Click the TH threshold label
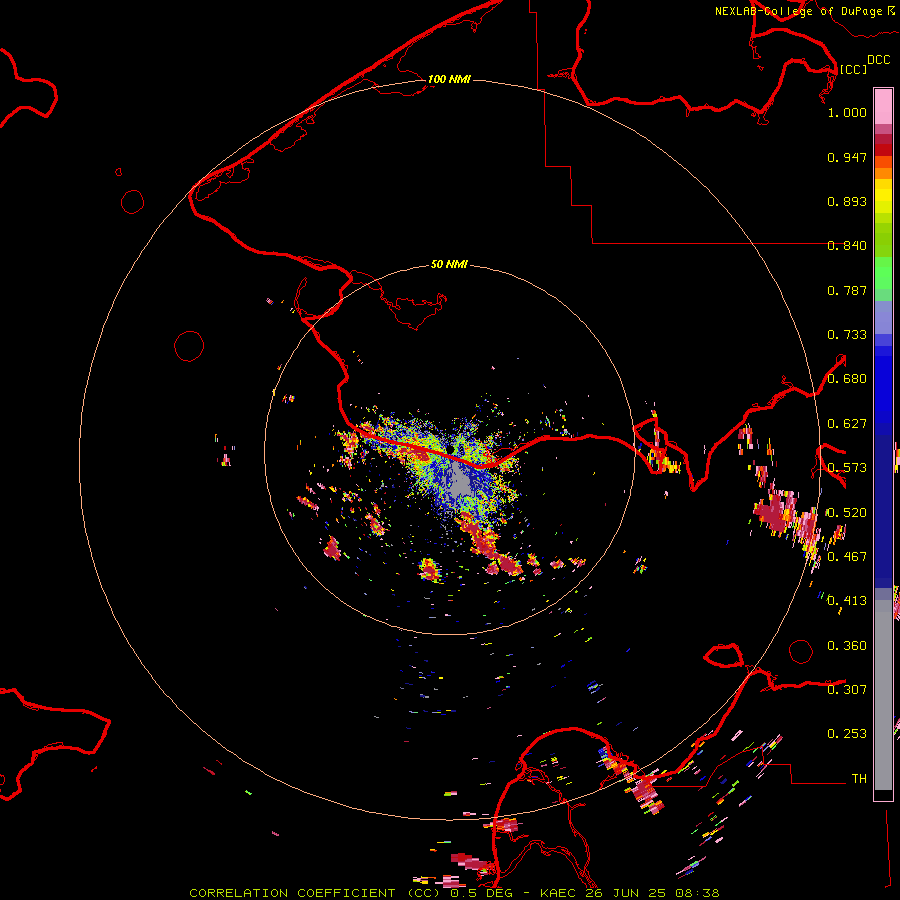This screenshot has width=900, height=900. (x=859, y=779)
